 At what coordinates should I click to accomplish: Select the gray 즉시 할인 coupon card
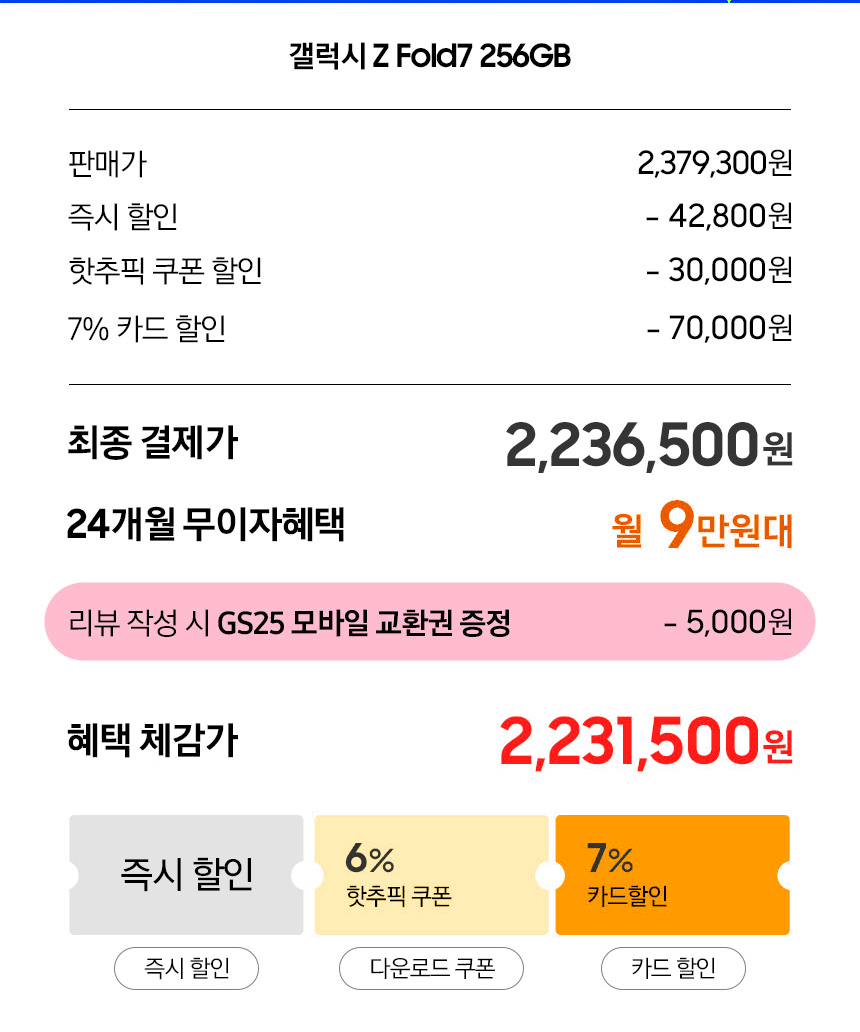(186, 875)
